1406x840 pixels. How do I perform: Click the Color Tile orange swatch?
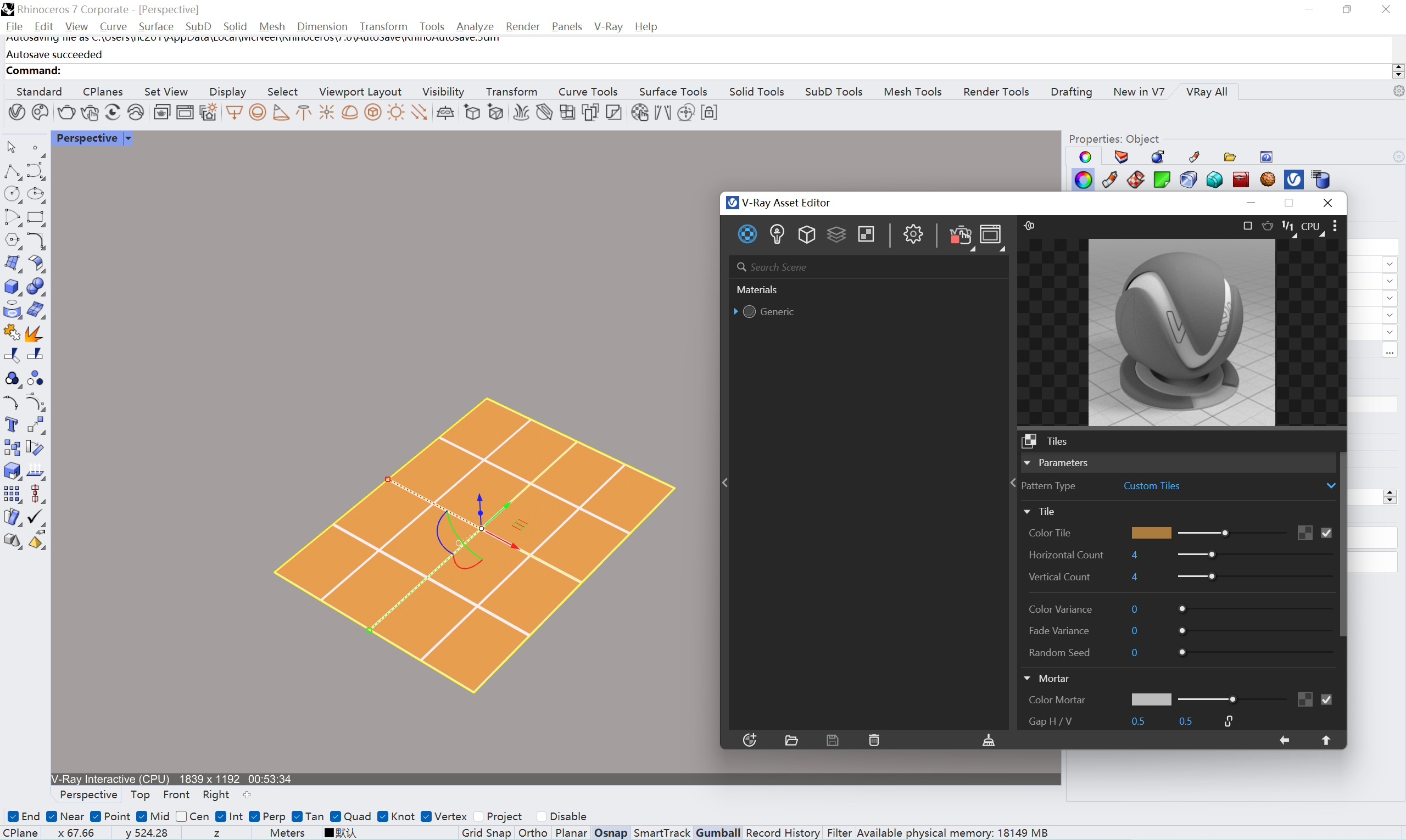[x=1151, y=533]
